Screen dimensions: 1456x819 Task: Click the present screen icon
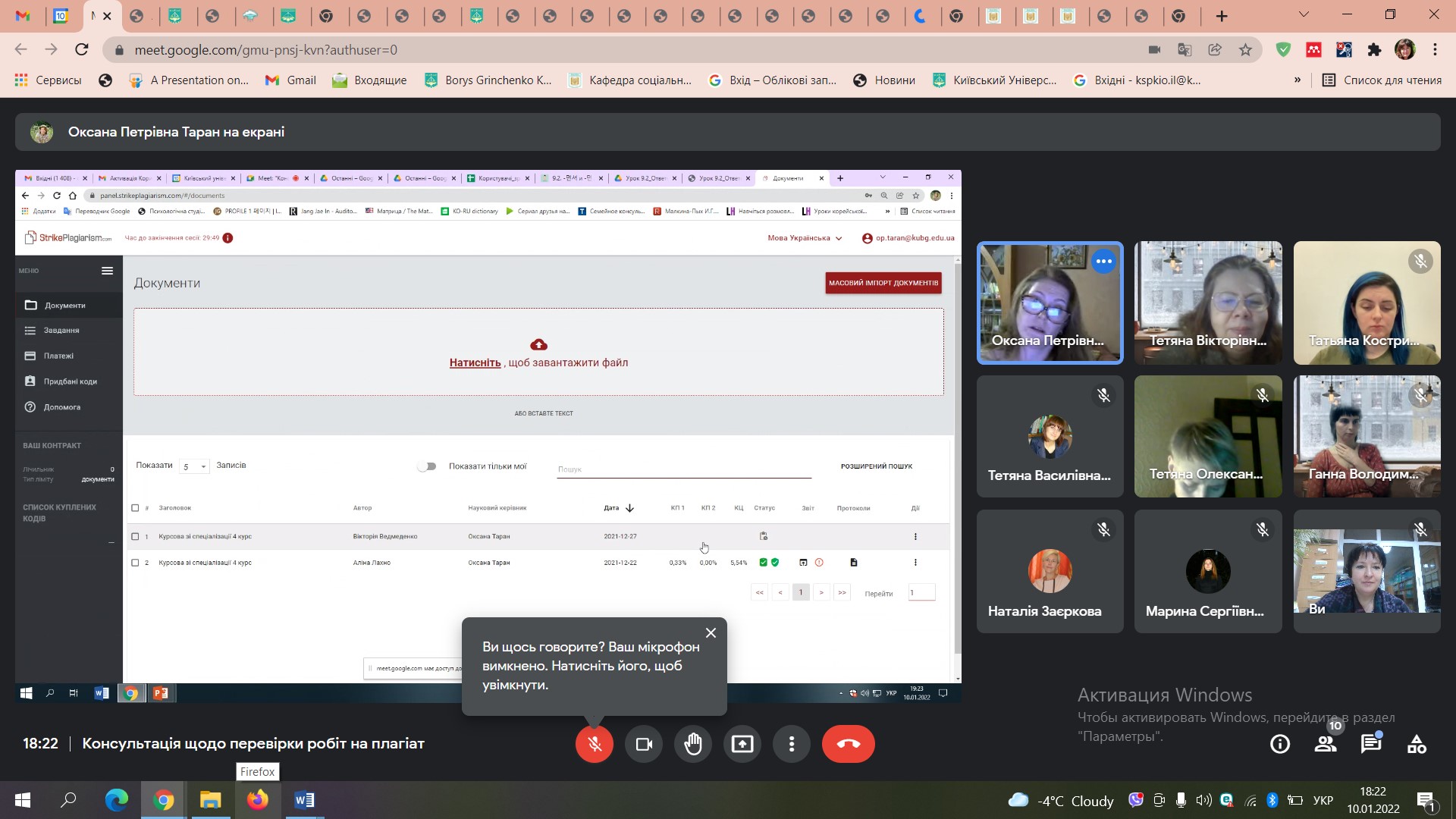[742, 744]
